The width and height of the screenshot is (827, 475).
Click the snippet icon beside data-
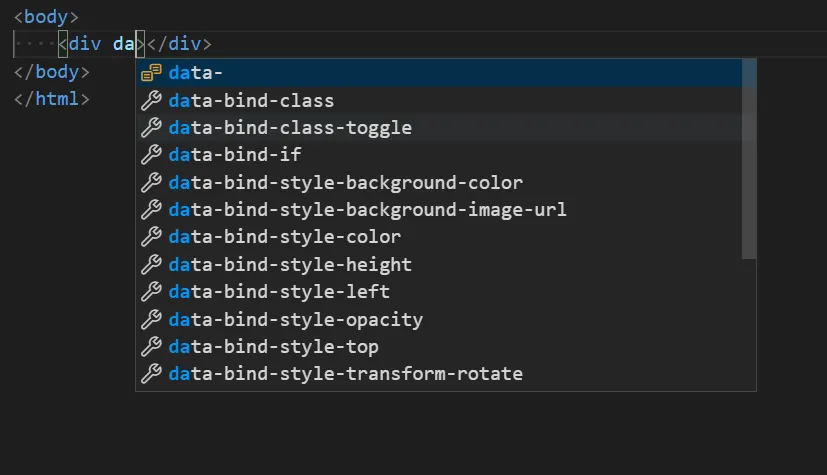coord(151,73)
